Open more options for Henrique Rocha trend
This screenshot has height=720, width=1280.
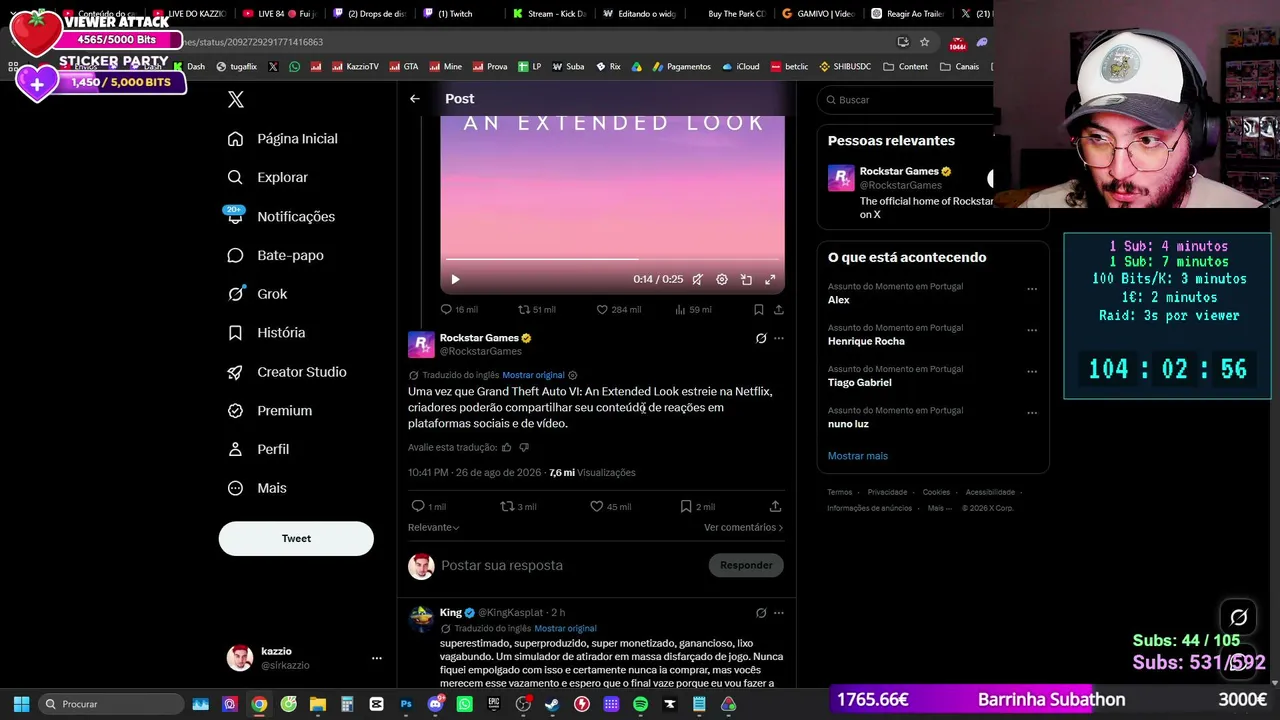(x=1032, y=331)
